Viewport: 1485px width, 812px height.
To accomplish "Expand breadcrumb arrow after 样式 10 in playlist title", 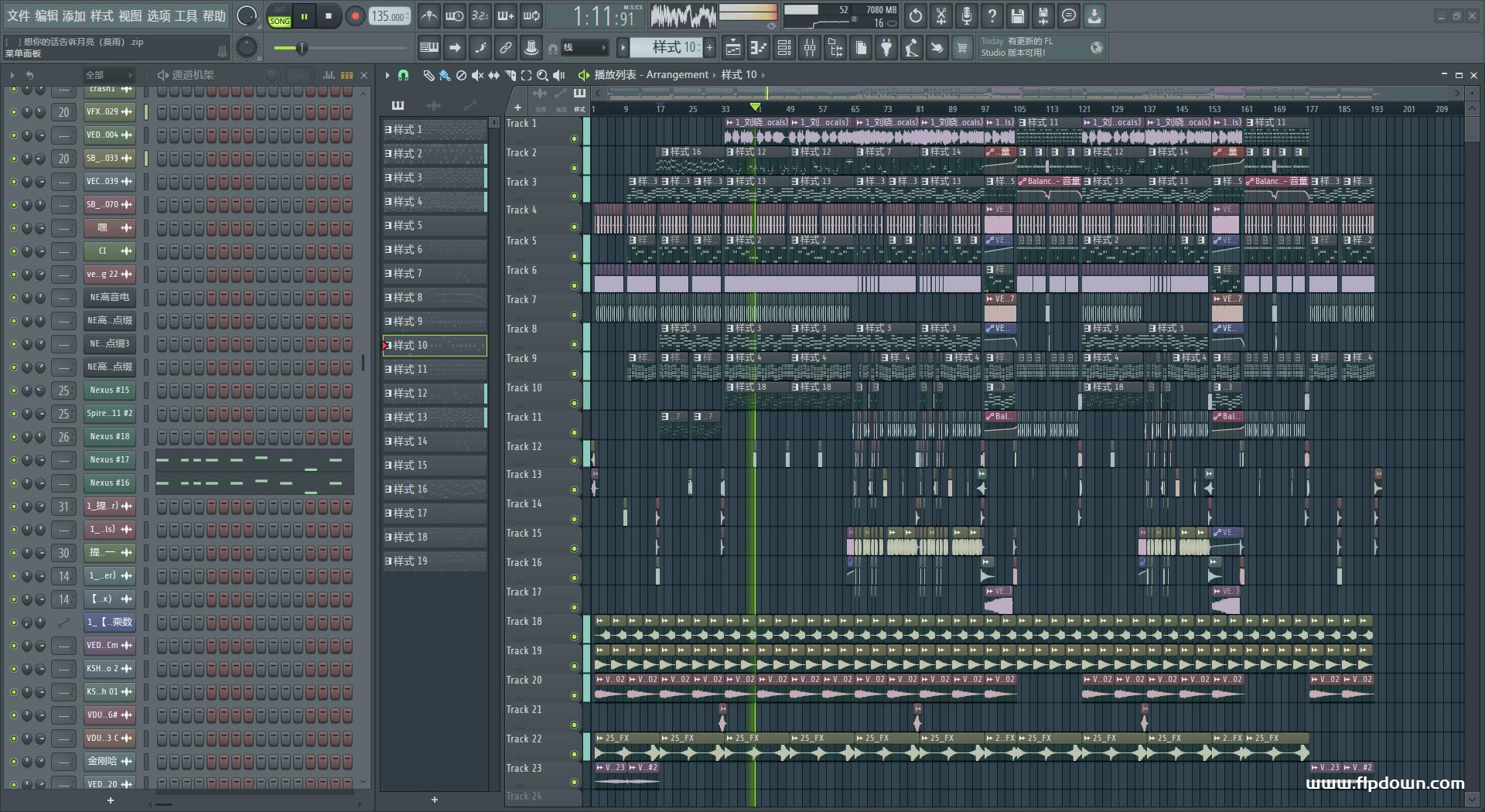I will 763,75.
